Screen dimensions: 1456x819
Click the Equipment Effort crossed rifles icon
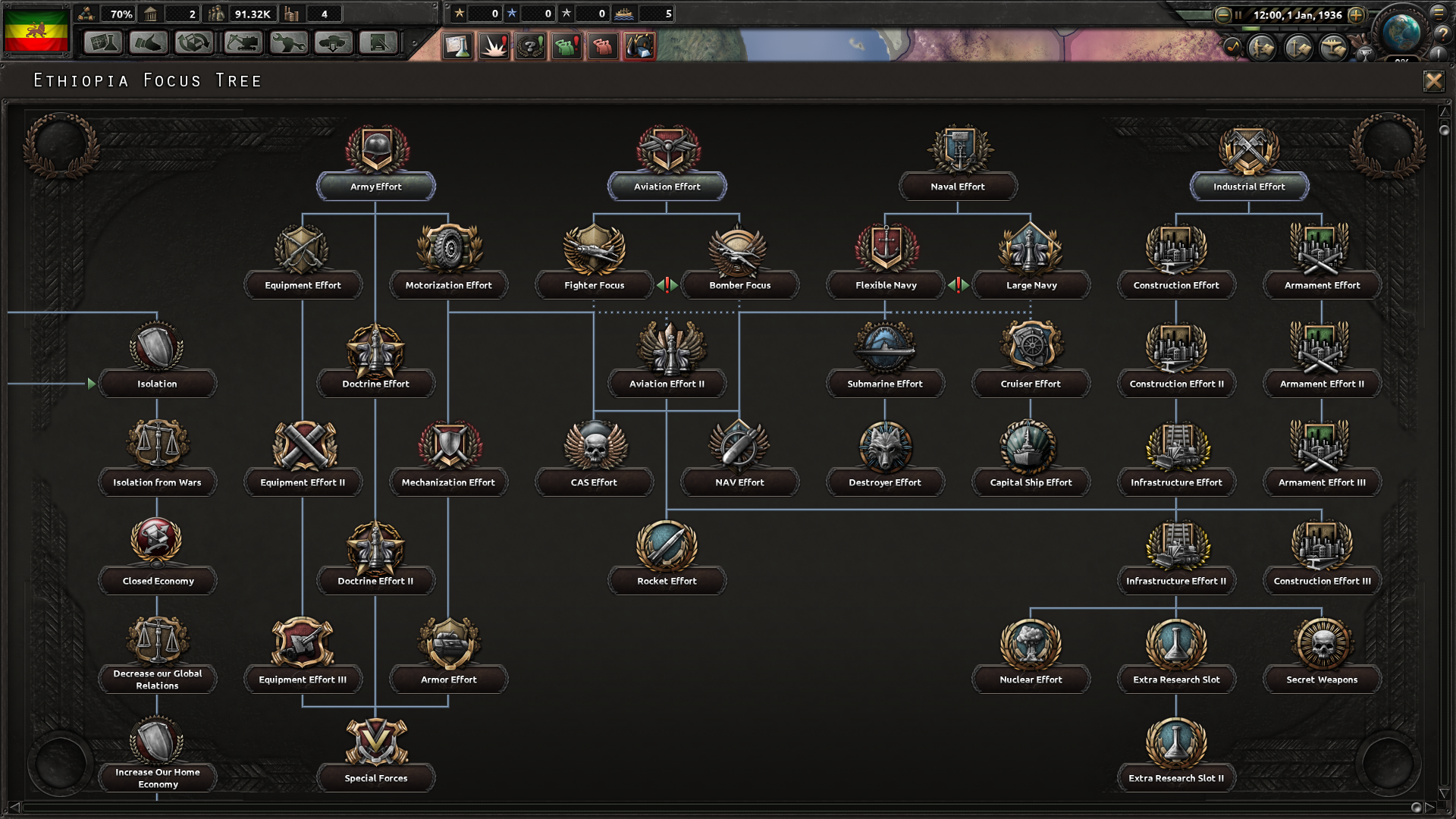click(302, 249)
